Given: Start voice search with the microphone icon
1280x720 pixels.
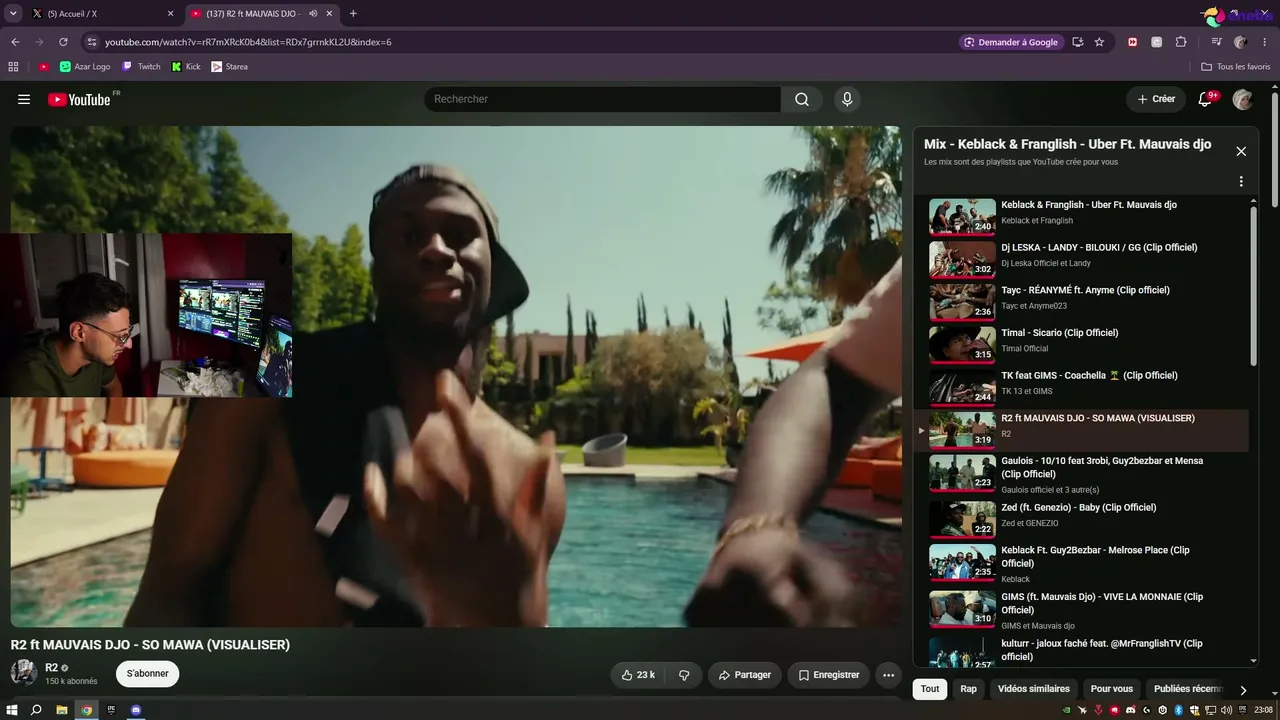Looking at the screenshot, I should point(847,99).
